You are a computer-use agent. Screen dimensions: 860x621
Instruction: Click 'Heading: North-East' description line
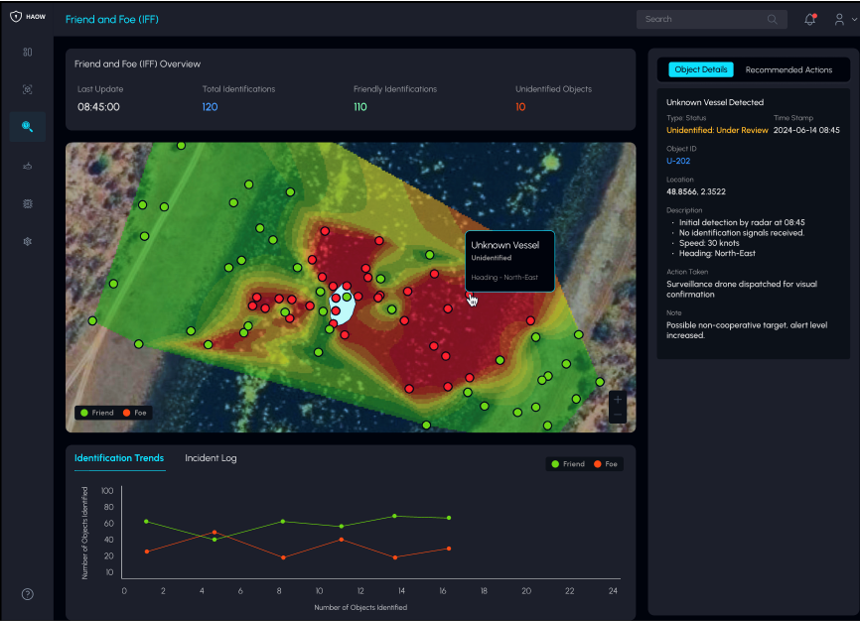click(x=717, y=253)
